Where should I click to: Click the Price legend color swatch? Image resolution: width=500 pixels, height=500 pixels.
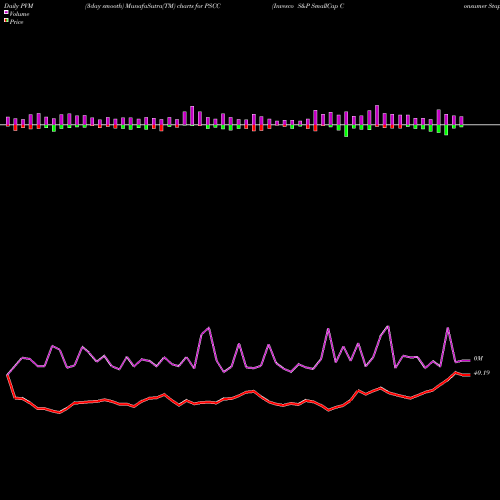tap(6, 21)
